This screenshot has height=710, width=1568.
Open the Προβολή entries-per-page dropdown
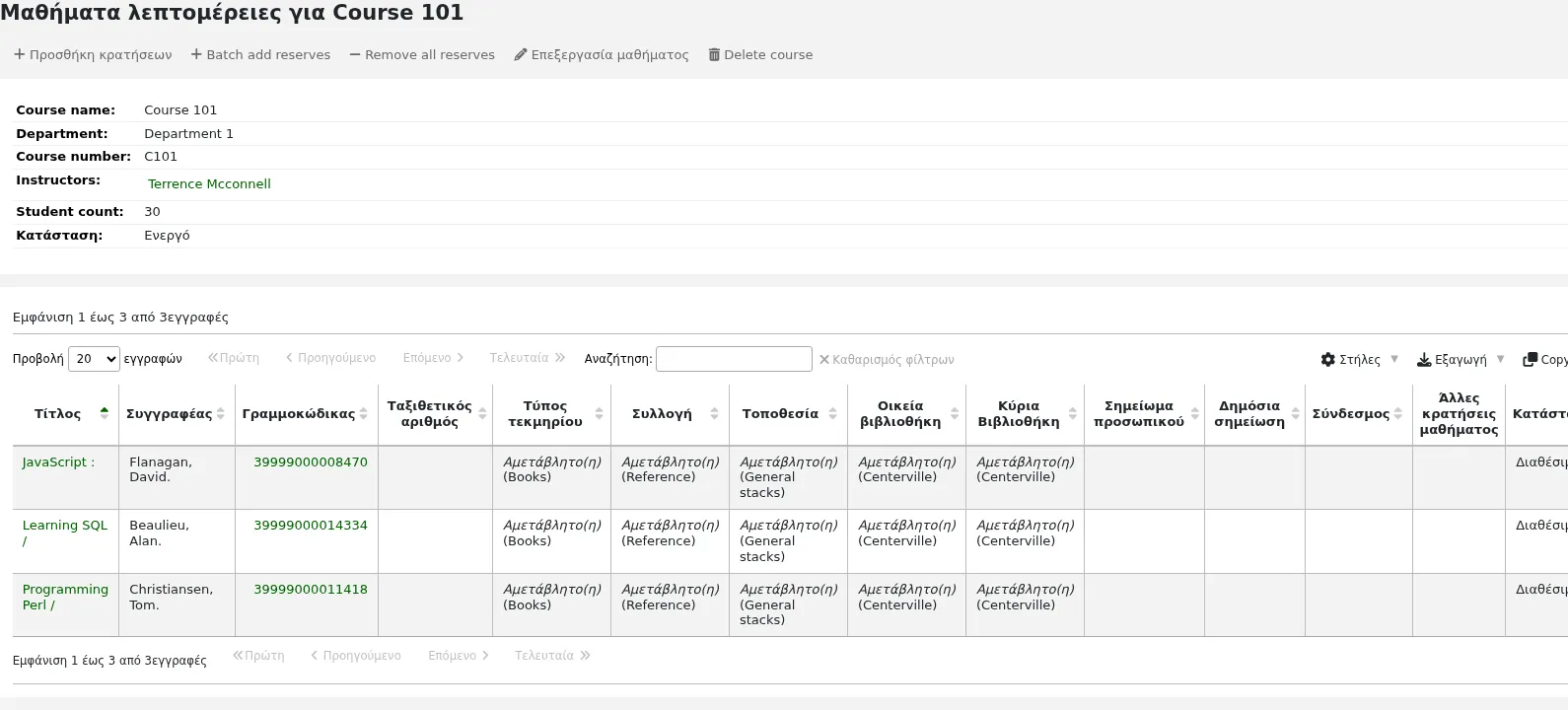[x=94, y=359]
